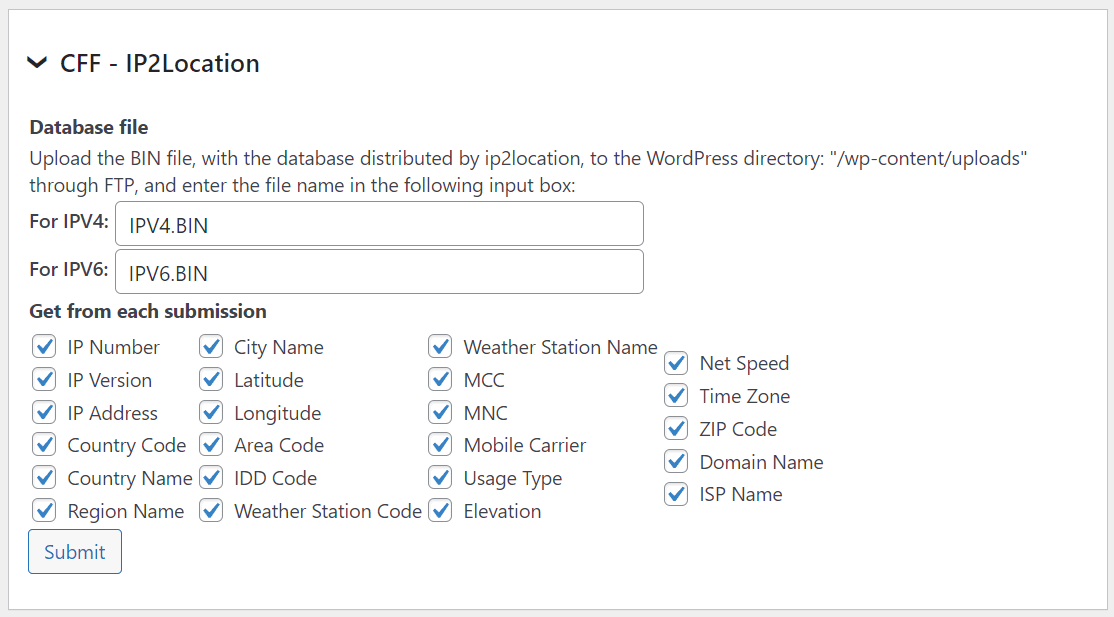Submit the IP2Location settings
This screenshot has width=1114, height=617.
pyautogui.click(x=75, y=552)
